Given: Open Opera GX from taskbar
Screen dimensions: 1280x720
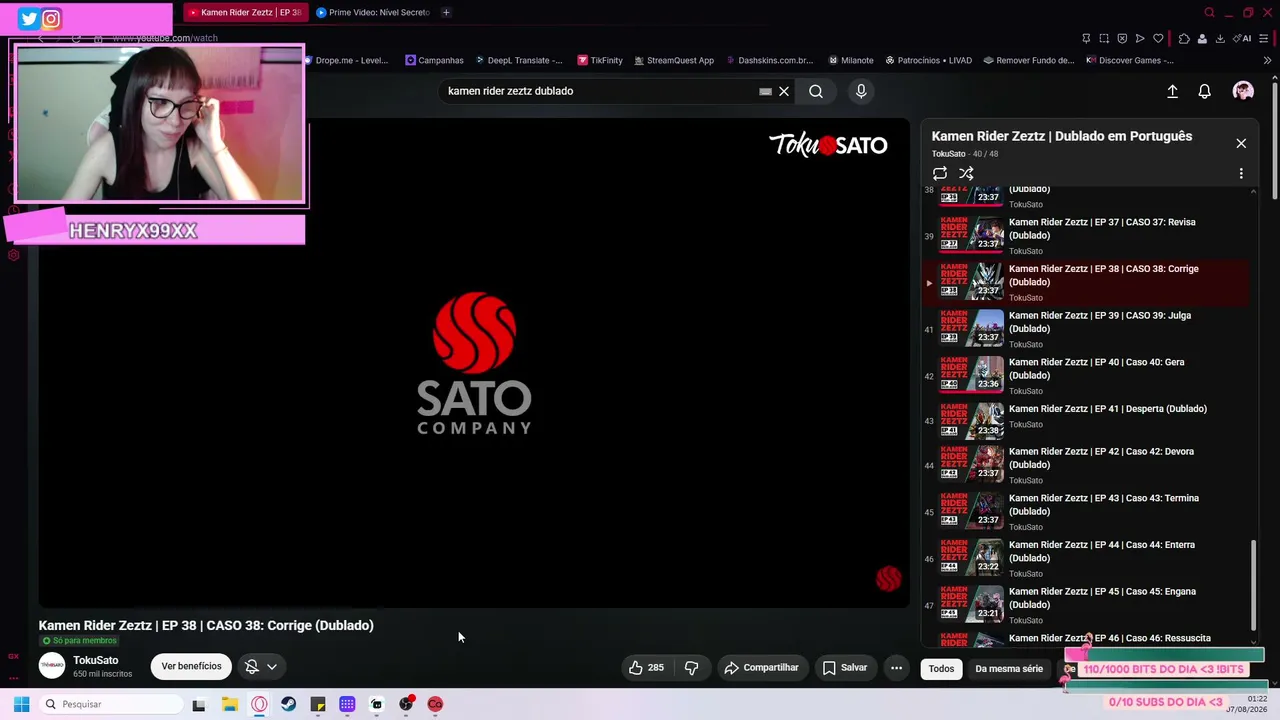Looking at the screenshot, I should (259, 704).
